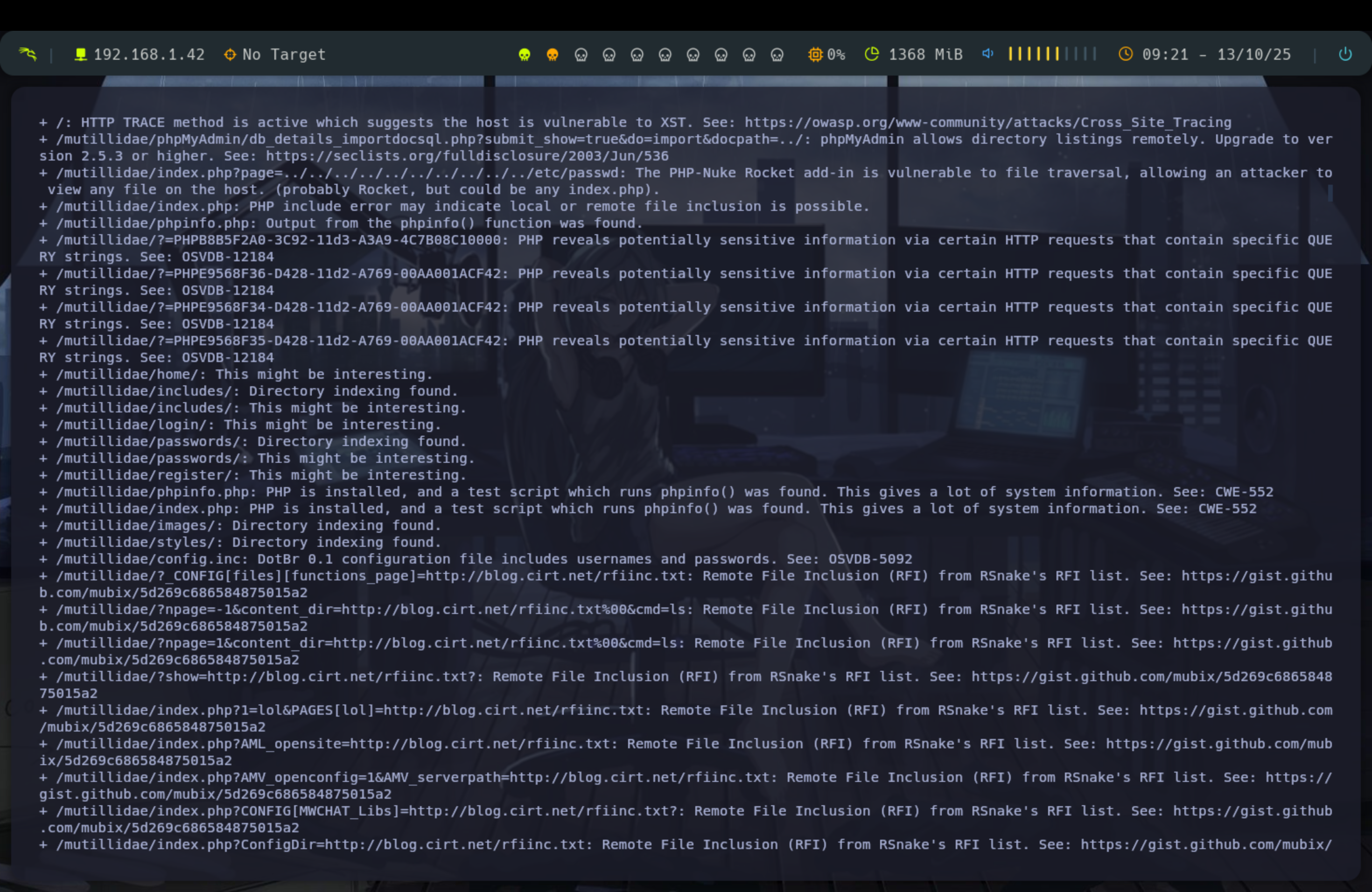Click the 1368 MiB memory readout
The image size is (1372, 892).
(925, 55)
